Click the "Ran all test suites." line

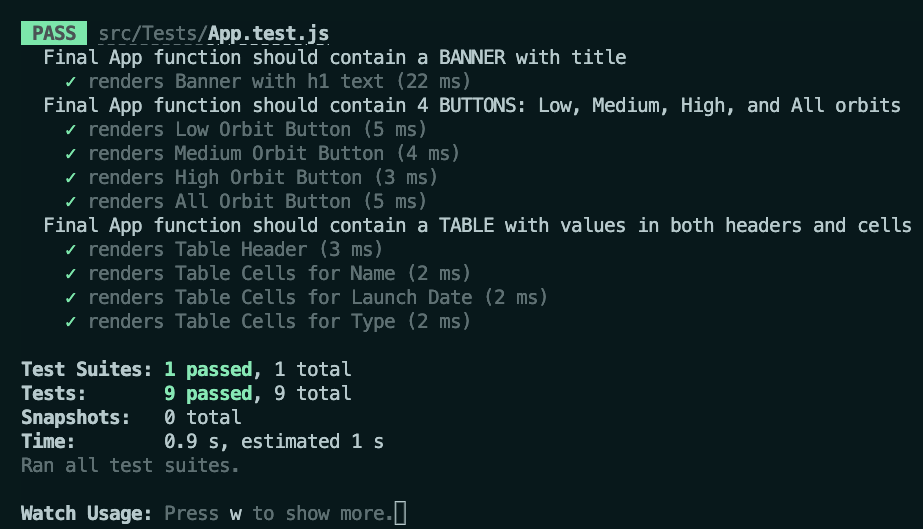[x=130, y=466]
